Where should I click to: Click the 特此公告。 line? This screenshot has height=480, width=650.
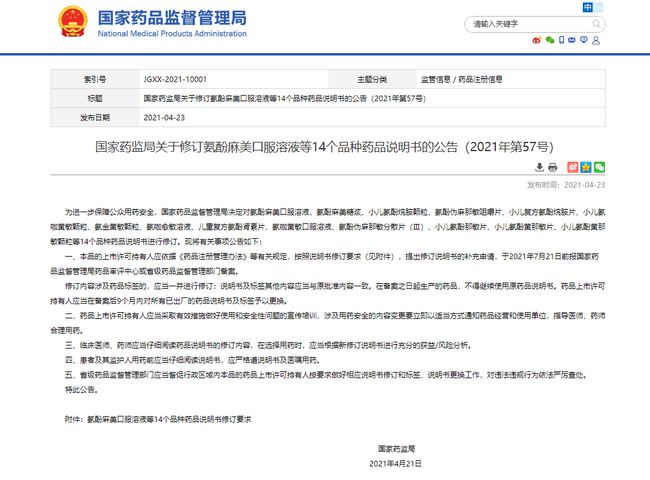tap(82, 390)
